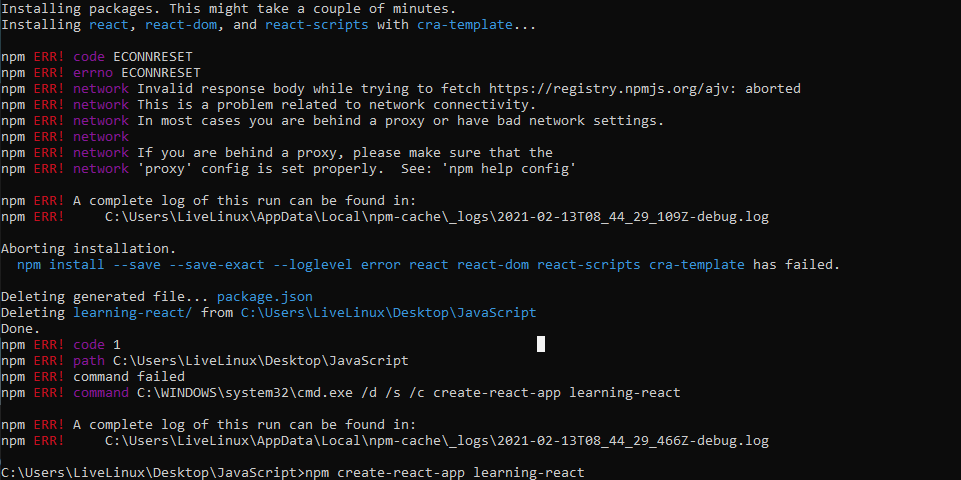
Task: Click the text 'Installing packages. This might take a couple of minutes.'
Action: click(x=229, y=9)
